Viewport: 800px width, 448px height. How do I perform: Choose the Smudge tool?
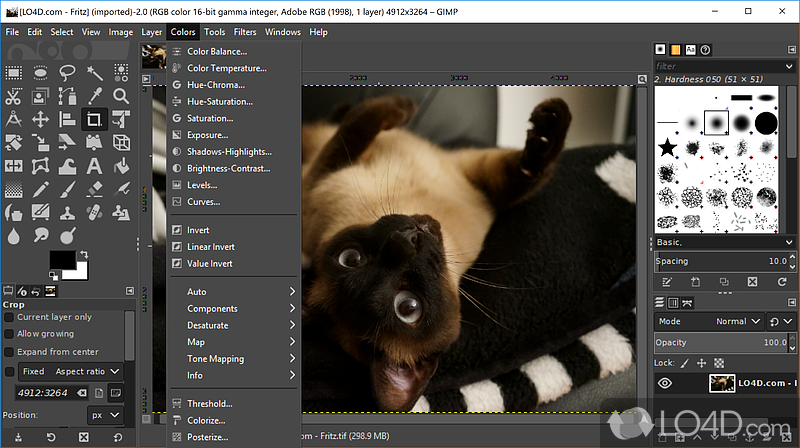40,236
